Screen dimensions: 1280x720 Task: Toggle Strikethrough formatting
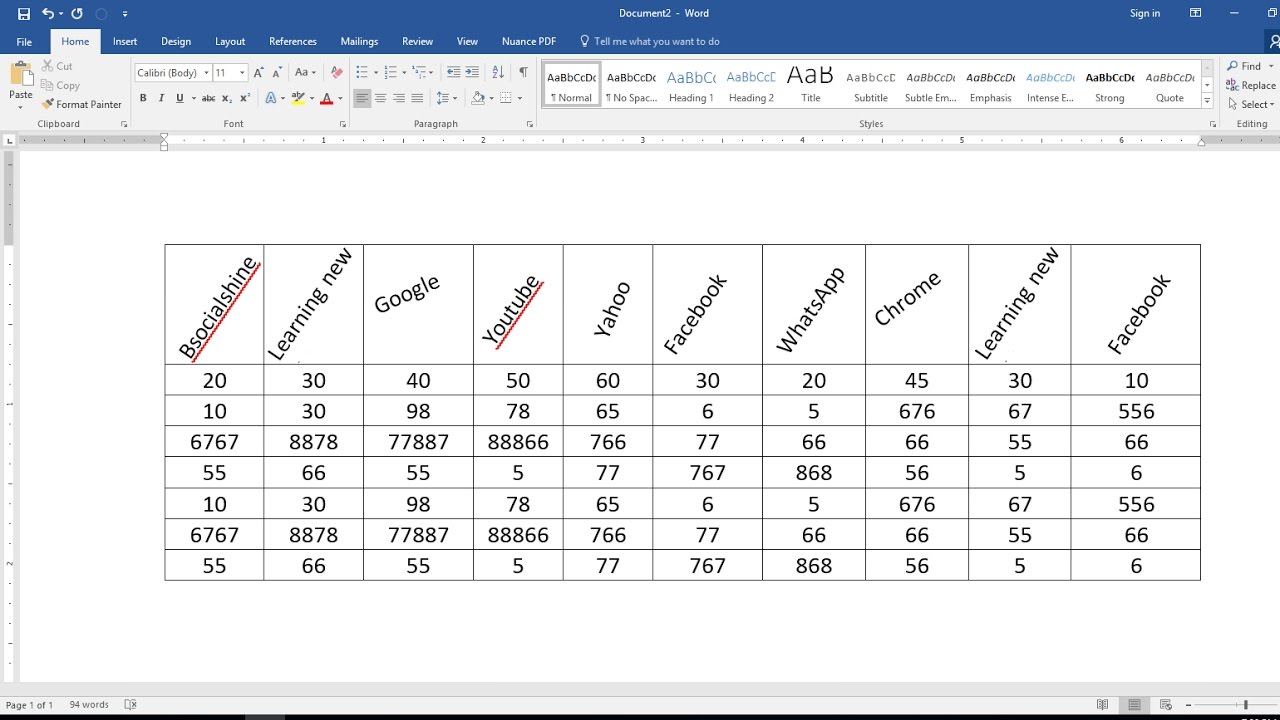(x=208, y=98)
